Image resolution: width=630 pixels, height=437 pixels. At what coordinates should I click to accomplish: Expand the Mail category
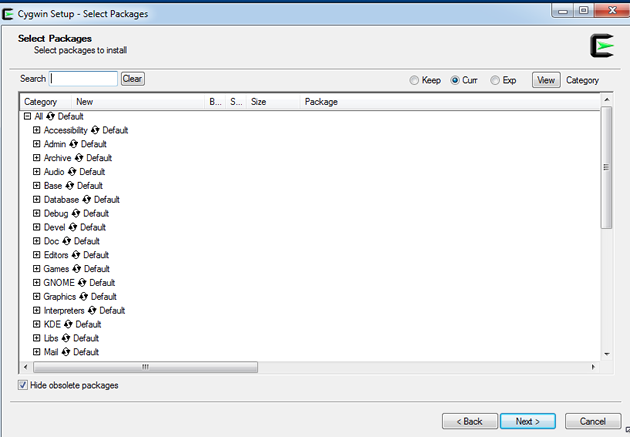[x=37, y=351]
